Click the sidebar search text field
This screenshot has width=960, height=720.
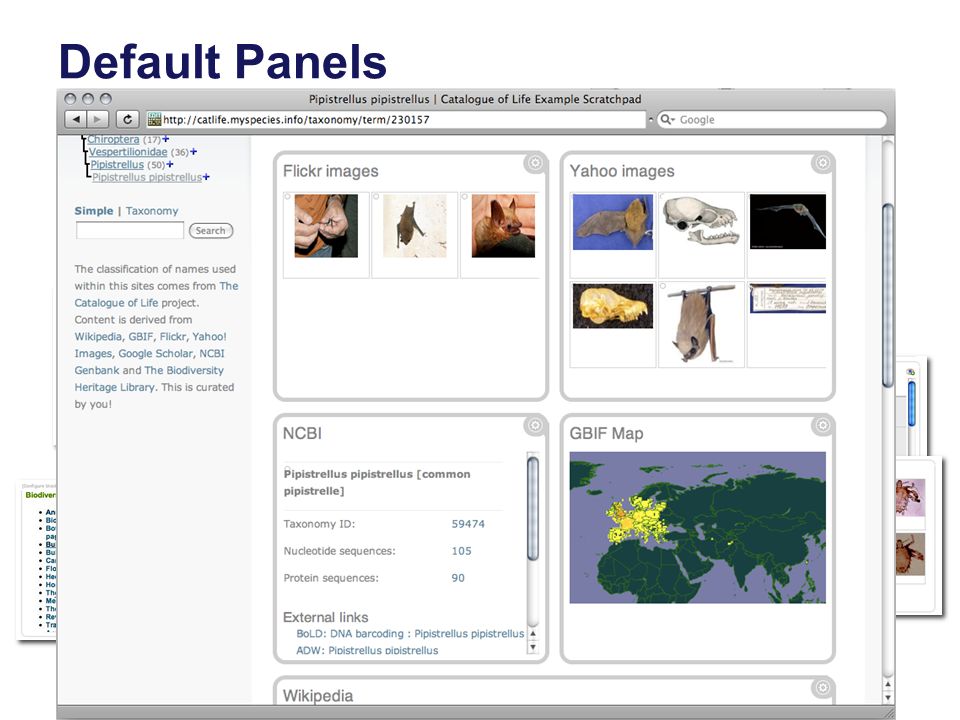coord(130,230)
